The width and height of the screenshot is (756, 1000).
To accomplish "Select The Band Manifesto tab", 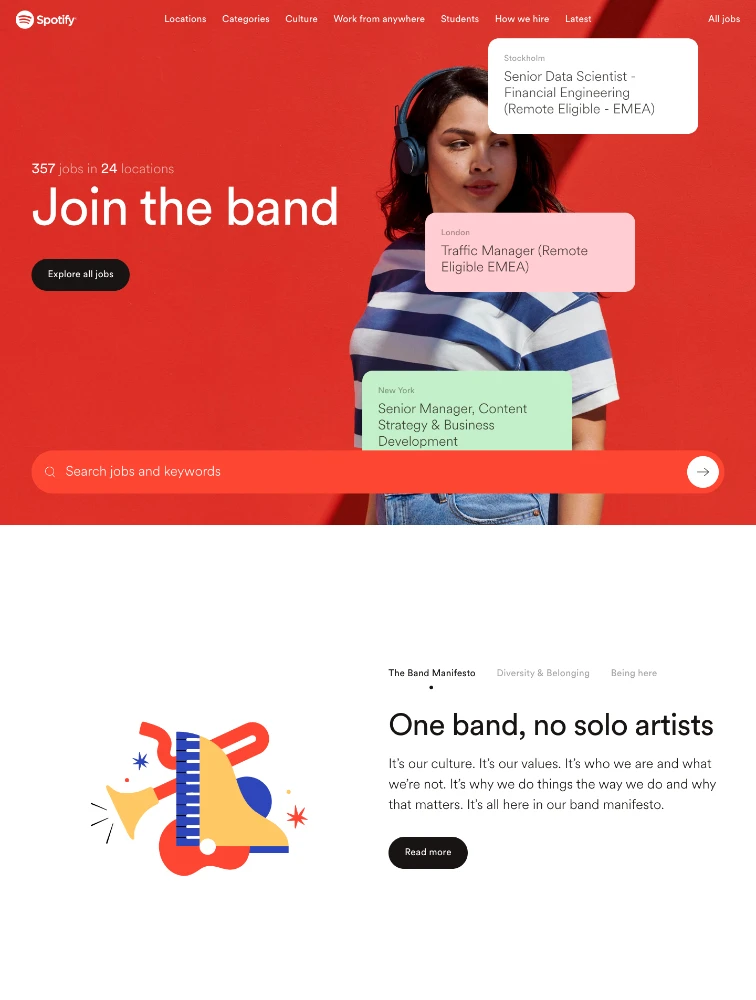I will pos(432,673).
